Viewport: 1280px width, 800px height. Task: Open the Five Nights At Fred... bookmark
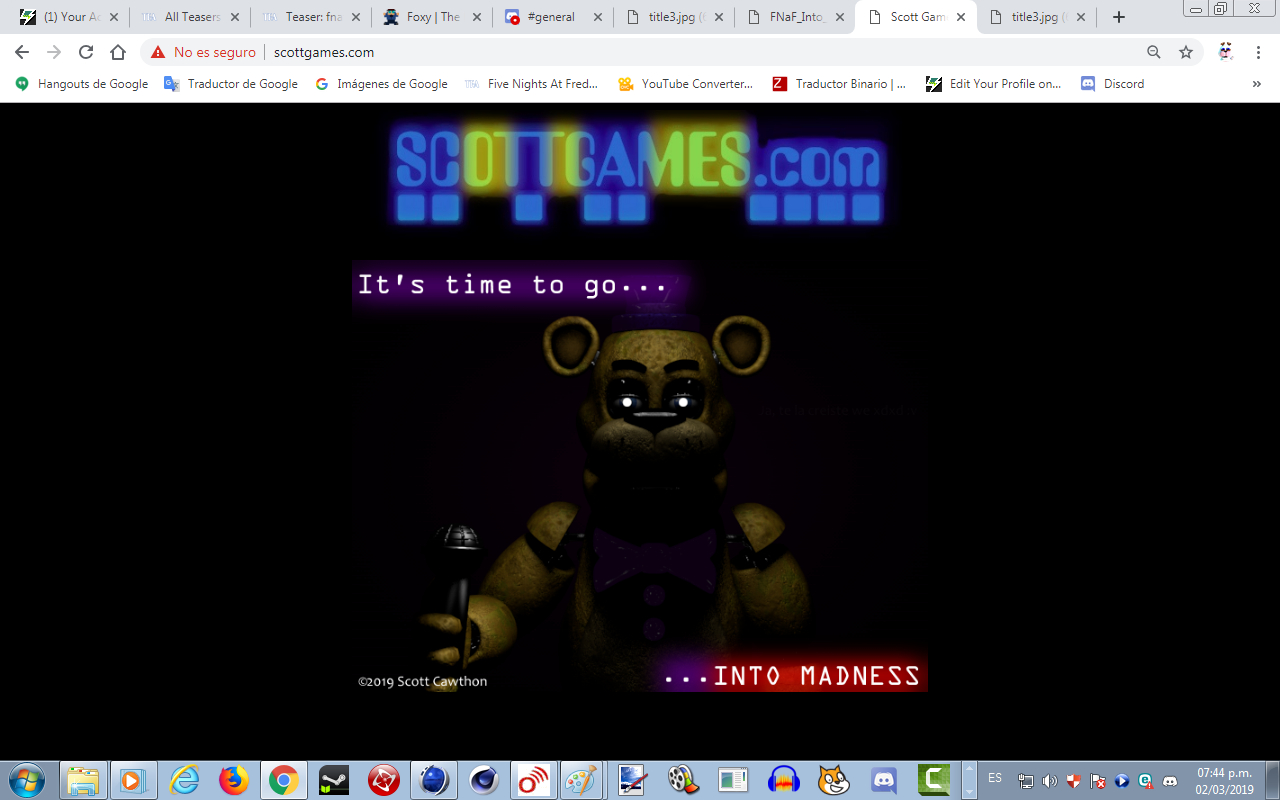pyautogui.click(x=531, y=84)
